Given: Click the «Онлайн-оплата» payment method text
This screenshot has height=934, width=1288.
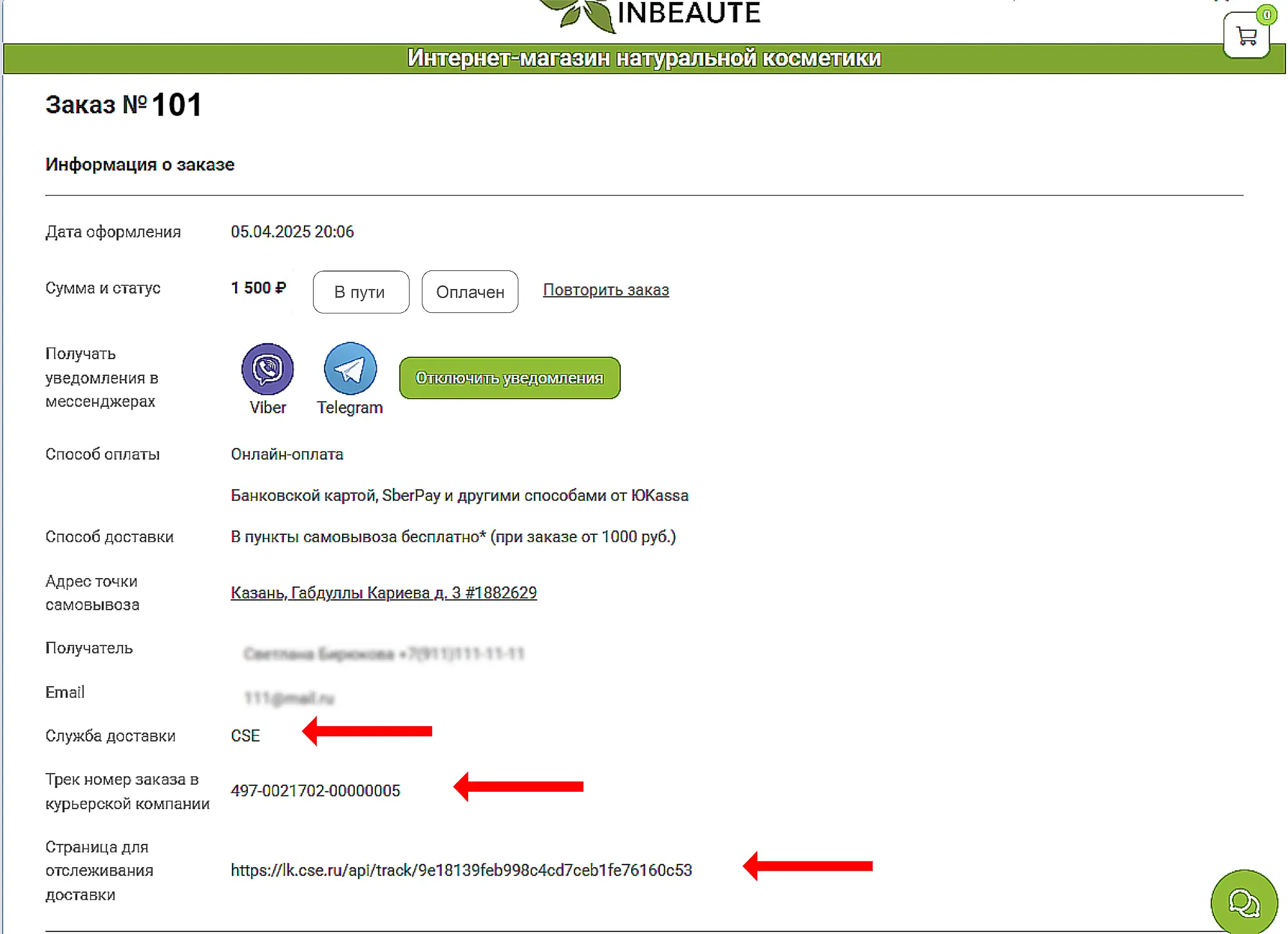Looking at the screenshot, I should click(287, 454).
